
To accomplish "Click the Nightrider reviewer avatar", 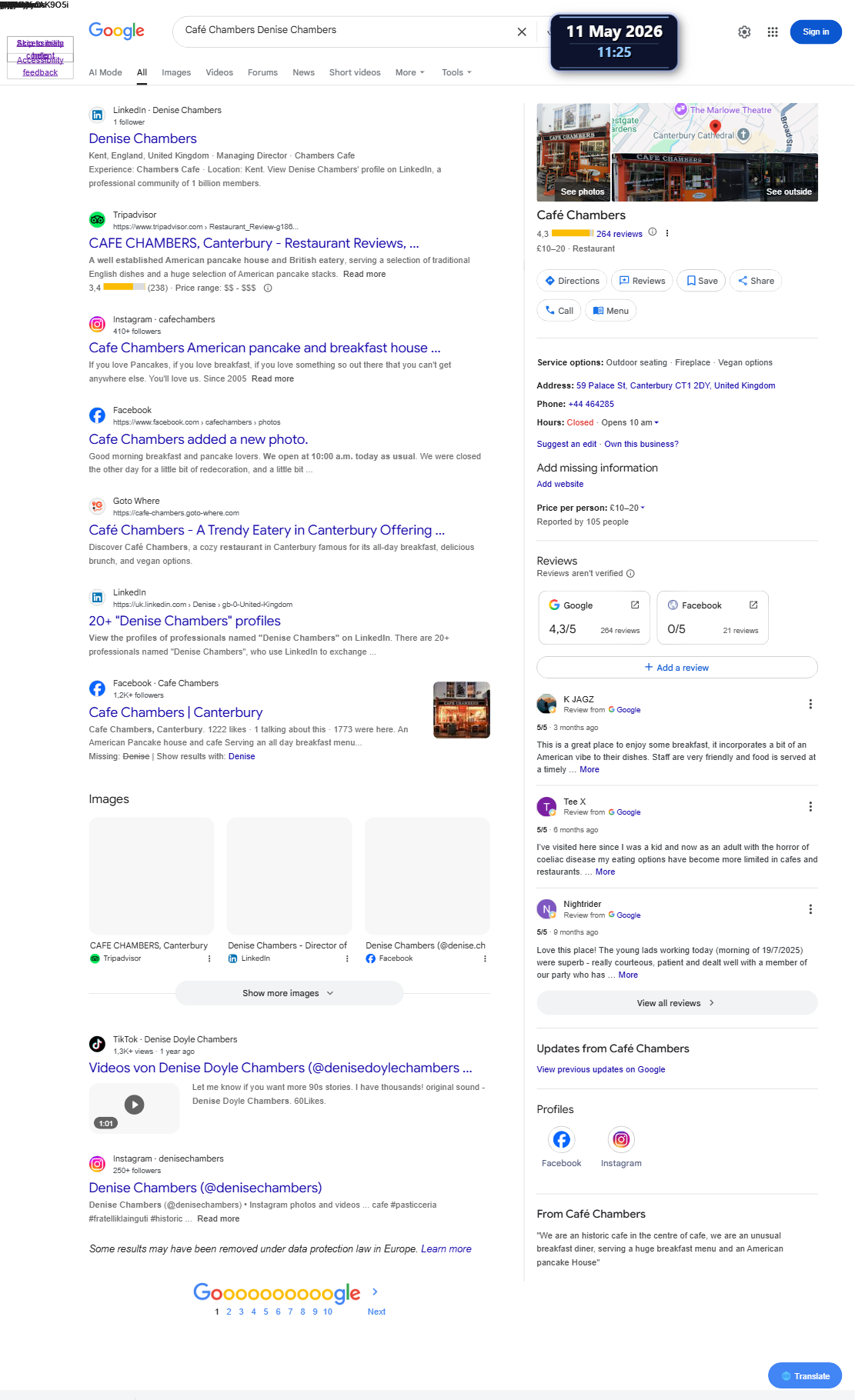I will click(546, 908).
